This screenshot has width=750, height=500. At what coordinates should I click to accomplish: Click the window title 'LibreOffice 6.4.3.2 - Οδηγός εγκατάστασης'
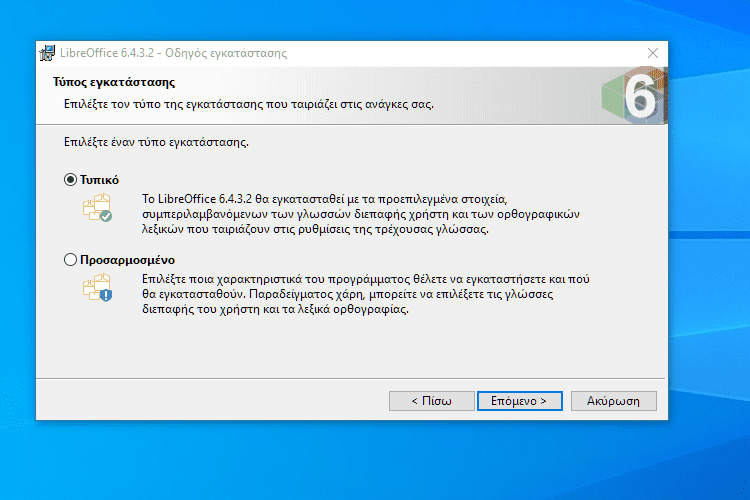click(x=173, y=53)
